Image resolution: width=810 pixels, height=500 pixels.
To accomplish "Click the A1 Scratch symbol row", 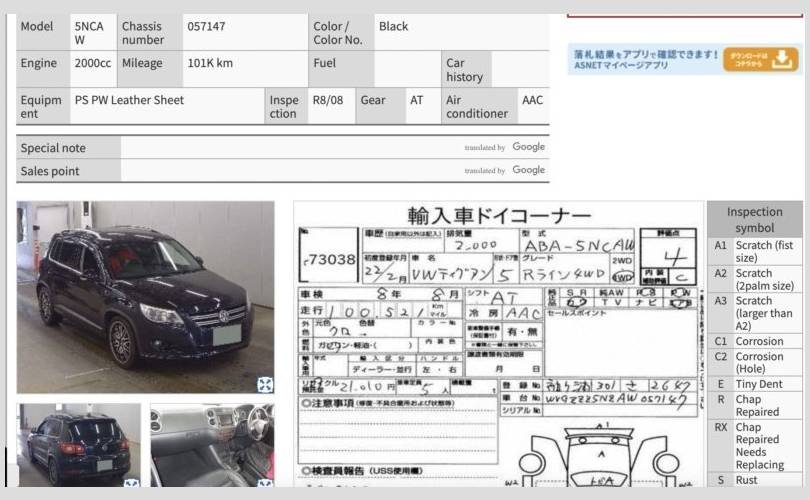I will click(x=755, y=251).
